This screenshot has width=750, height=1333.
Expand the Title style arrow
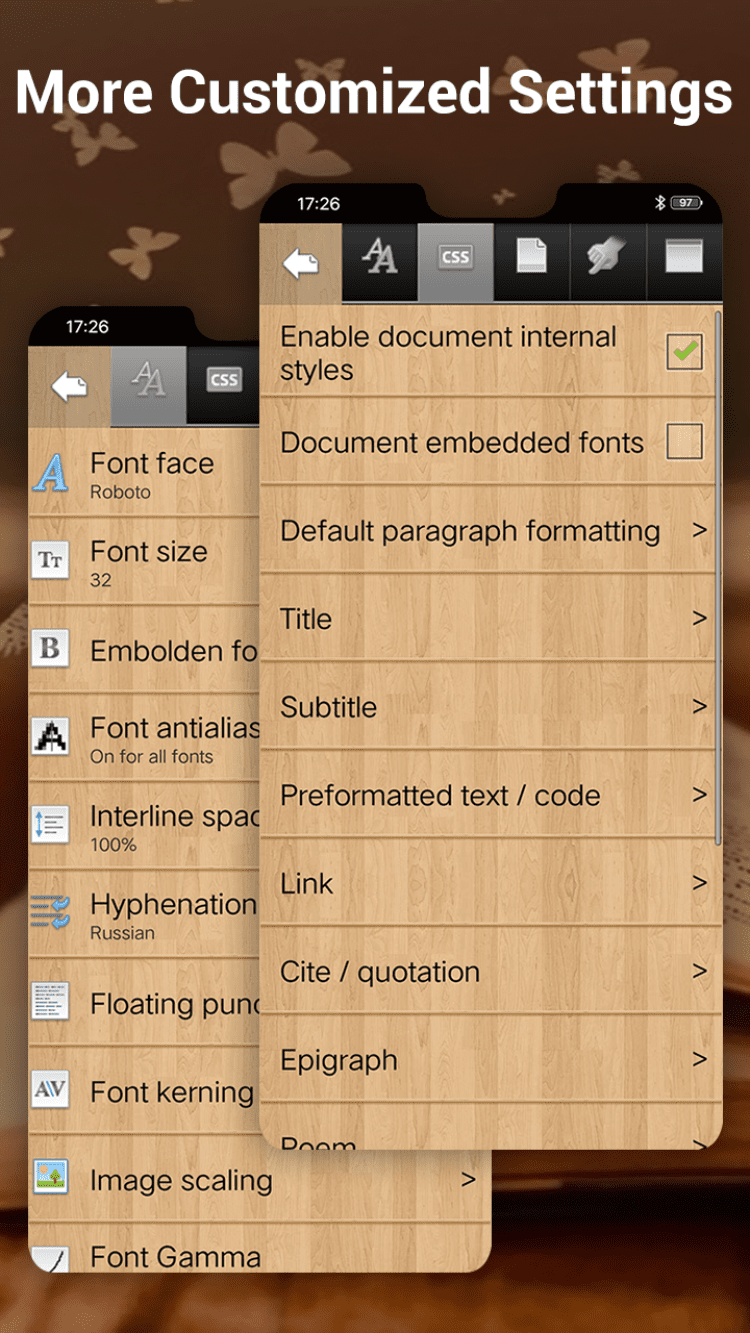click(x=700, y=619)
